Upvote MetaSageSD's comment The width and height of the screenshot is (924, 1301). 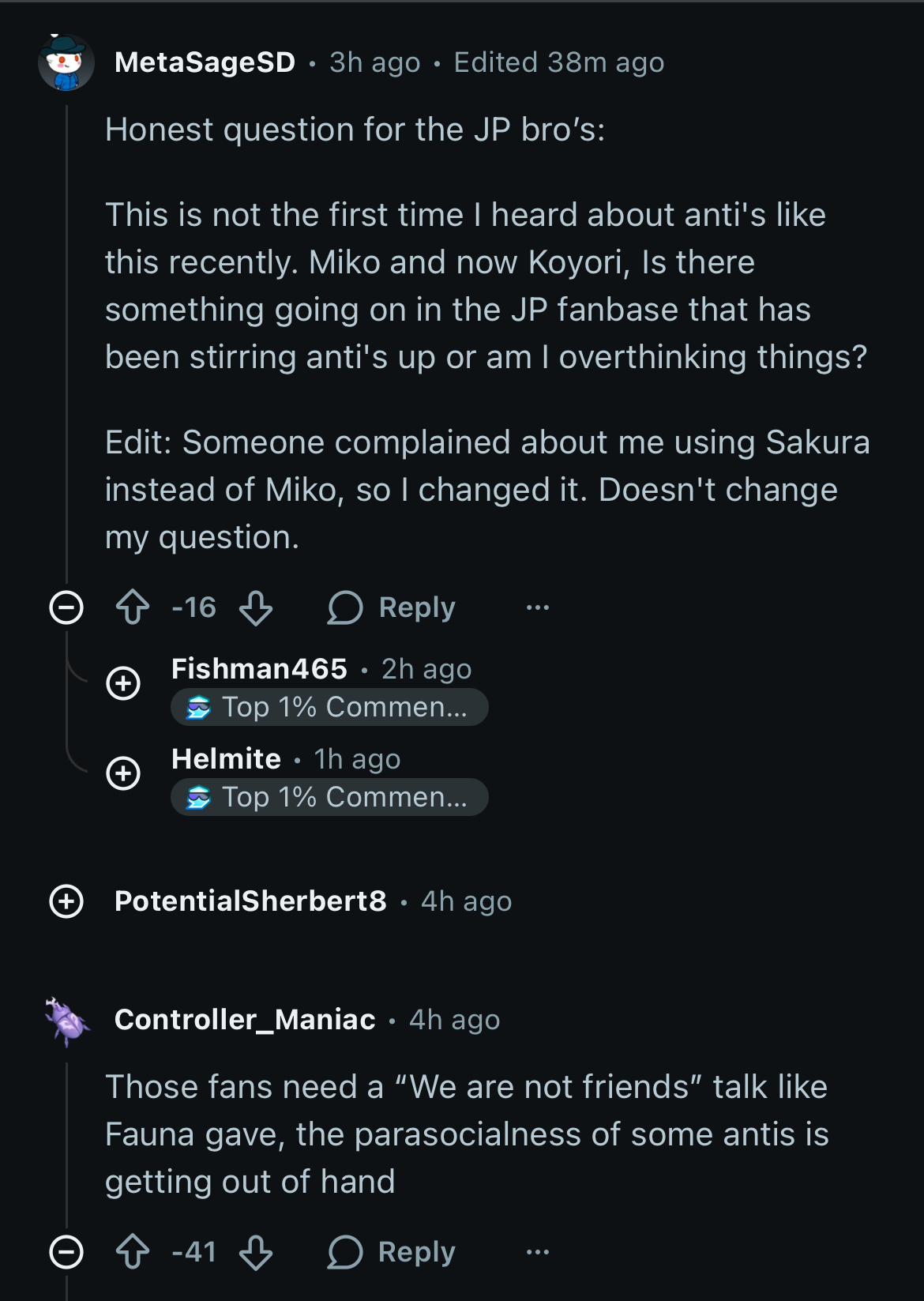point(133,607)
